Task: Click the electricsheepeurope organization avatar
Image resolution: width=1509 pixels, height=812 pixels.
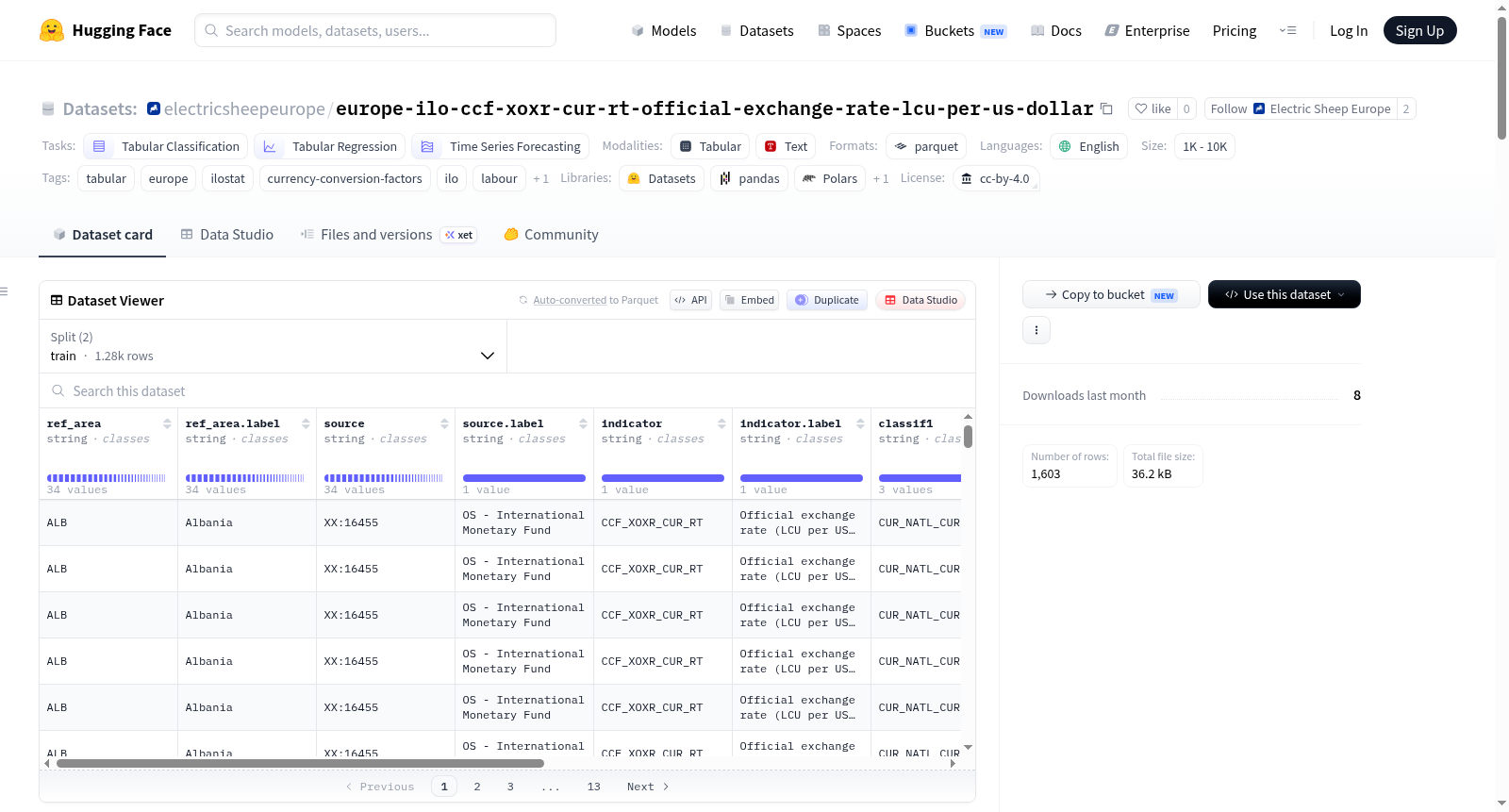Action: point(154,108)
